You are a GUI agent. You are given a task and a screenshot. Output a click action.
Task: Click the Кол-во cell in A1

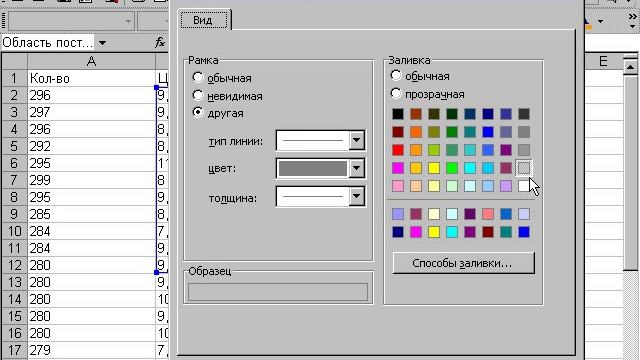(91, 78)
